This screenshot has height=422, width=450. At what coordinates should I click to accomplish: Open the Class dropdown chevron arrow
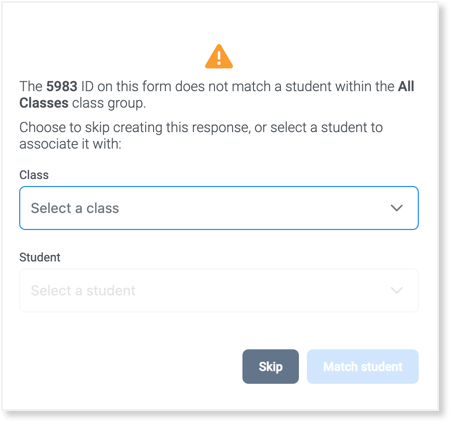(397, 208)
